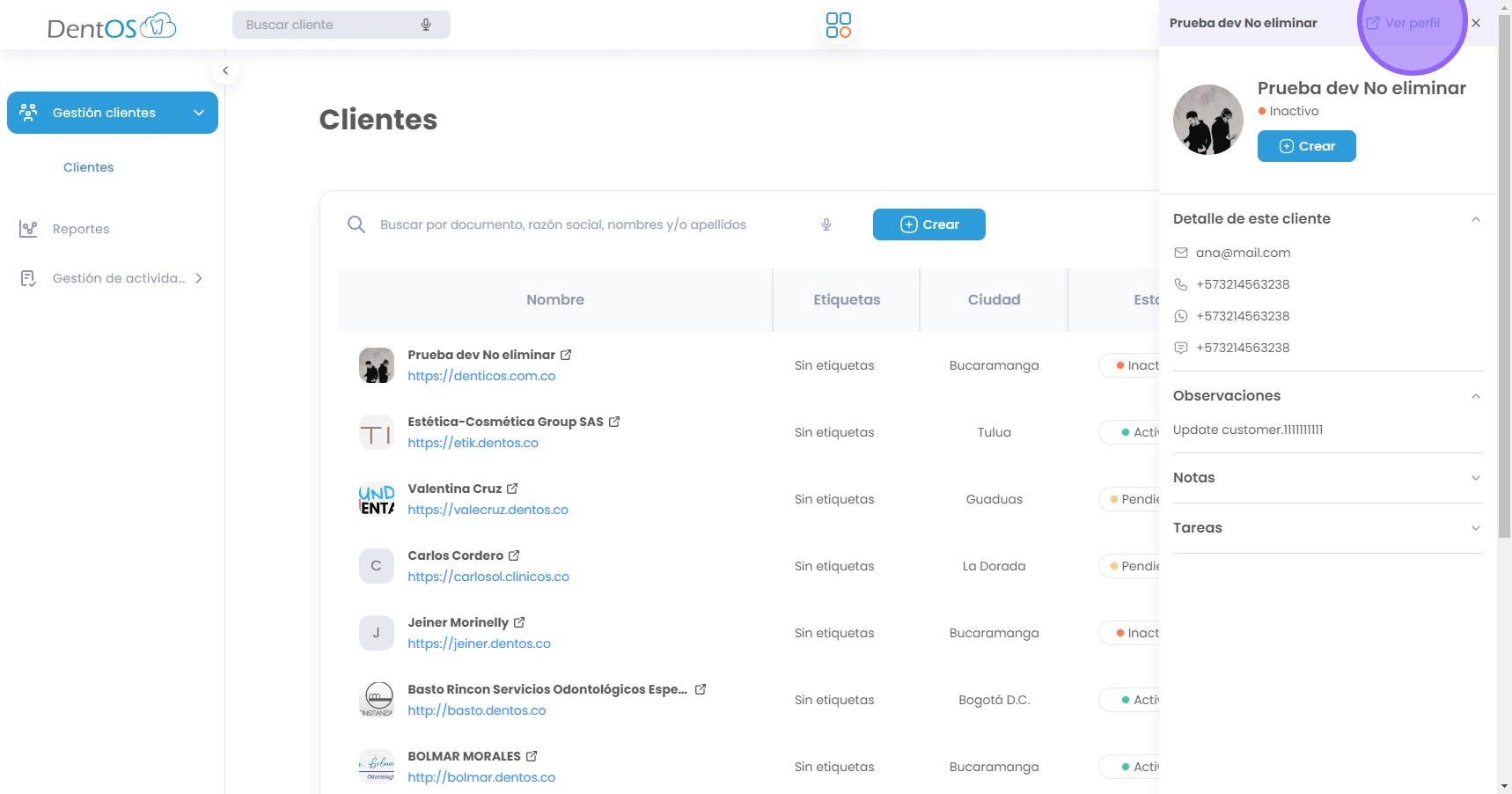Open the https://etik.dentos.co link
The width and height of the screenshot is (1512, 794).
(x=473, y=443)
